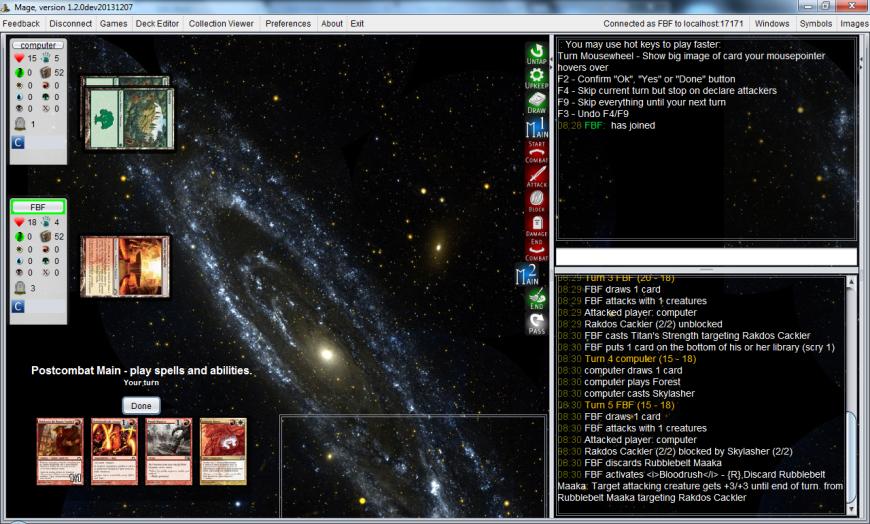This screenshot has height=524, width=870.
Task: Click the Draw phase icon
Action: coord(536,102)
